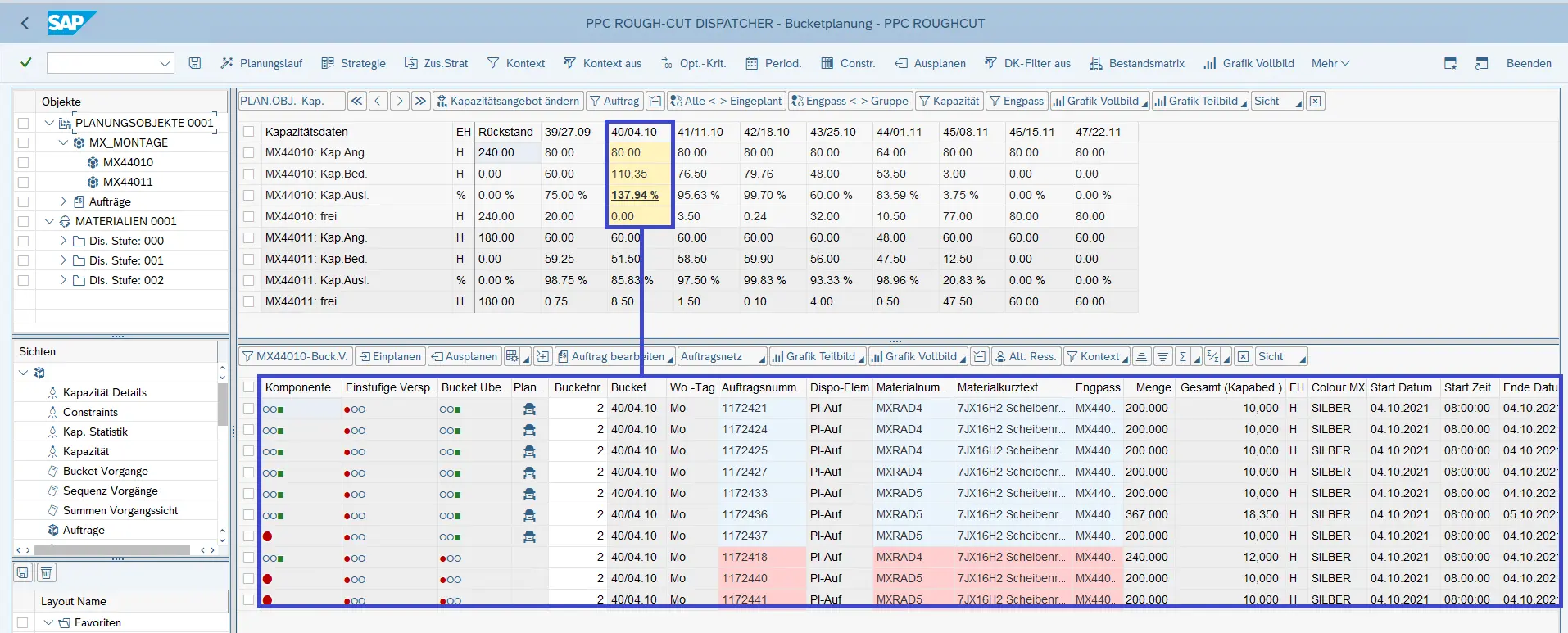Collapse the MX_MONTAGE node
The image size is (1568, 633).
tap(63, 142)
